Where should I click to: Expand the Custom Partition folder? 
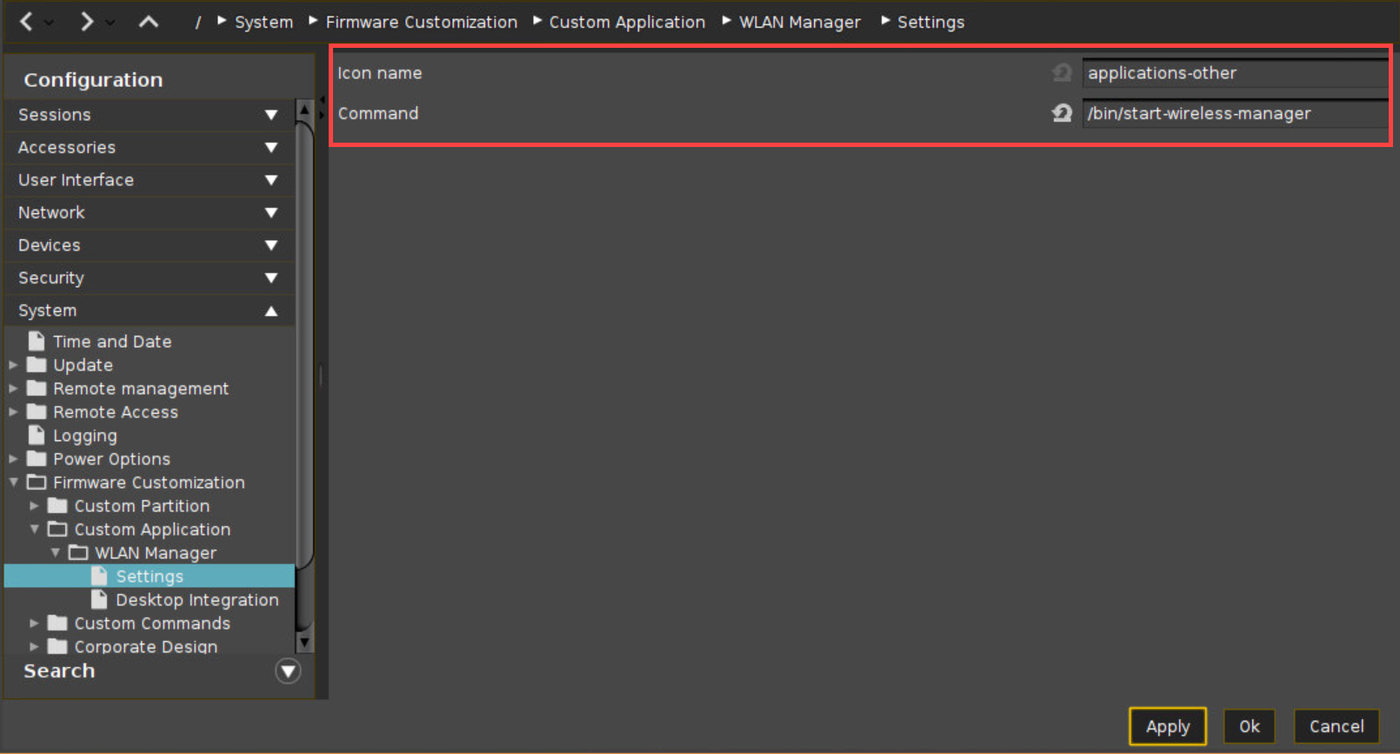pos(34,506)
